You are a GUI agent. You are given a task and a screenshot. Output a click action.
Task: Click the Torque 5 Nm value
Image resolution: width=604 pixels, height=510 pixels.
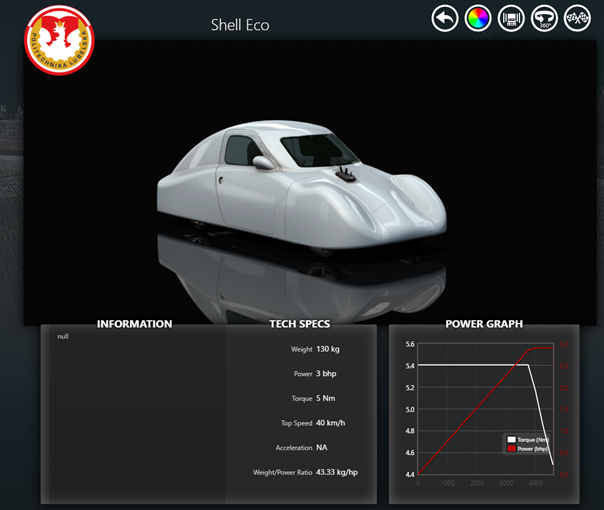(x=329, y=398)
